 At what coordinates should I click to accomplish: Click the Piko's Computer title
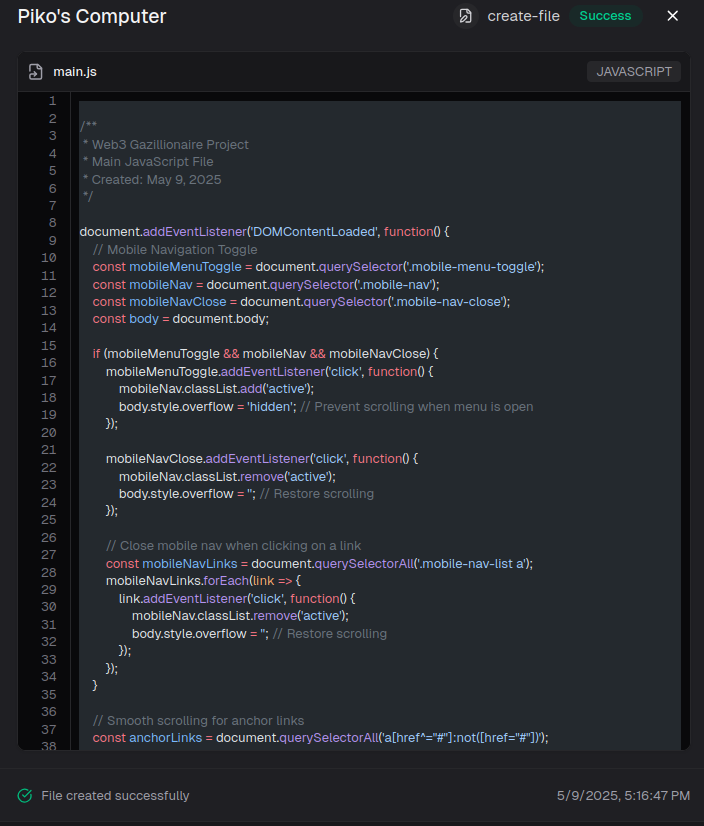tap(92, 16)
